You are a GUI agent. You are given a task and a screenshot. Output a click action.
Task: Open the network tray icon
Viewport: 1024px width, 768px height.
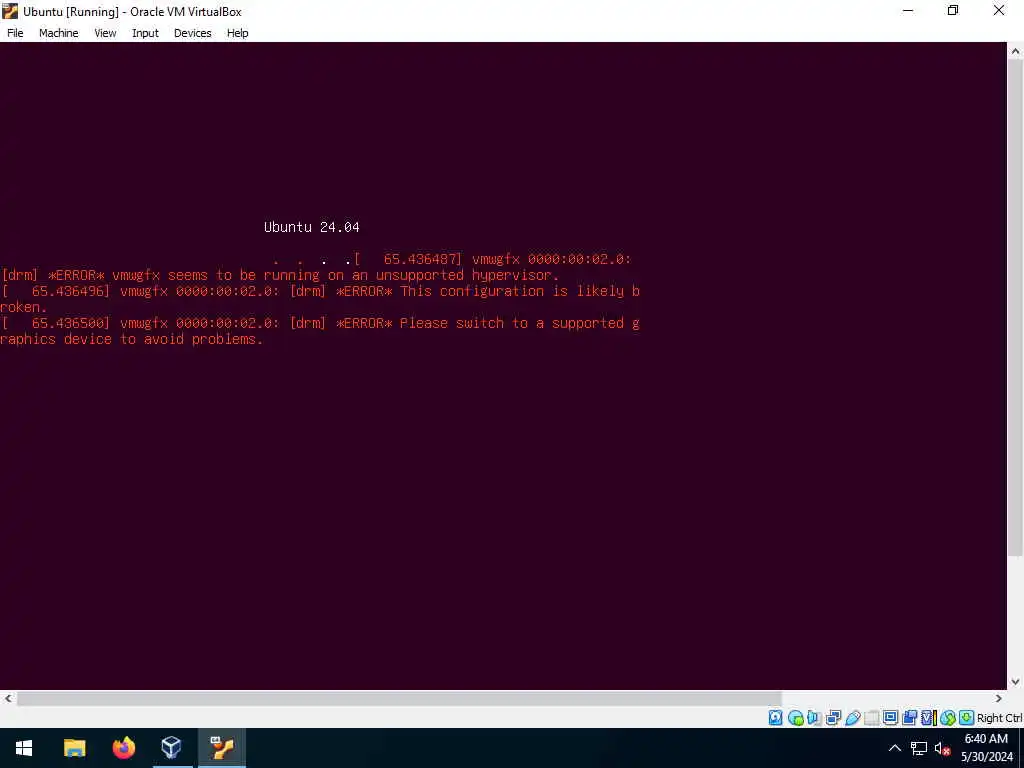(919, 748)
